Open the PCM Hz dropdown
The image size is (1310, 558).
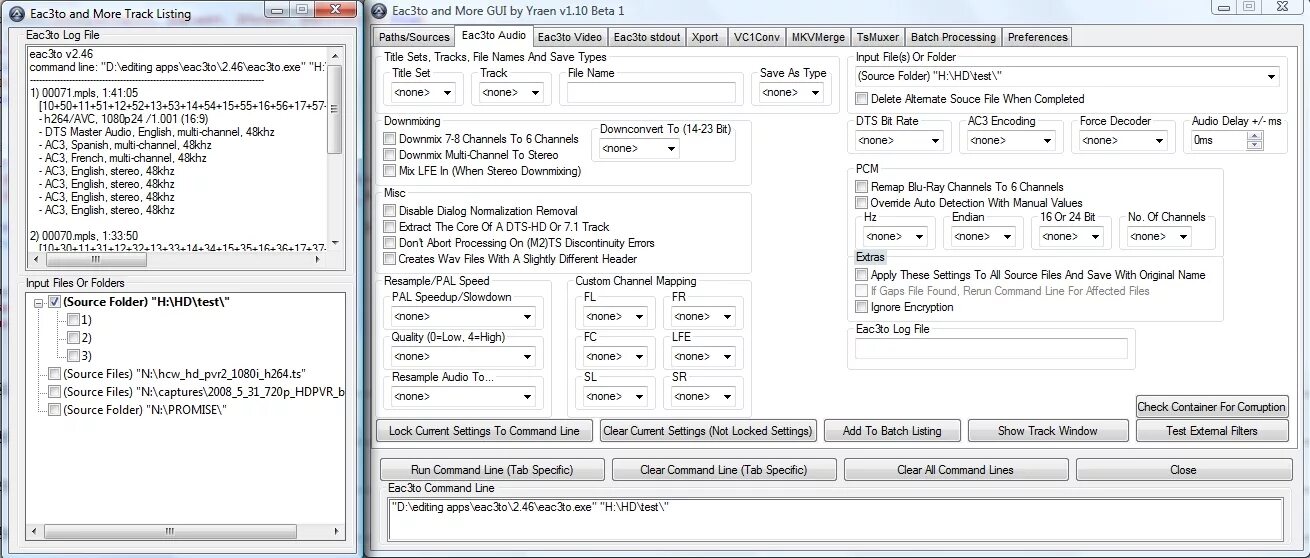pyautogui.click(x=895, y=236)
